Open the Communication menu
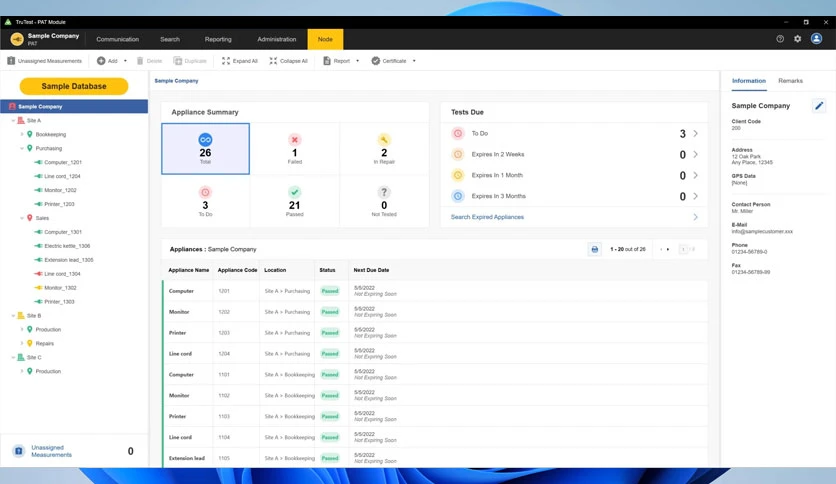Image resolution: width=836 pixels, height=484 pixels. (117, 39)
